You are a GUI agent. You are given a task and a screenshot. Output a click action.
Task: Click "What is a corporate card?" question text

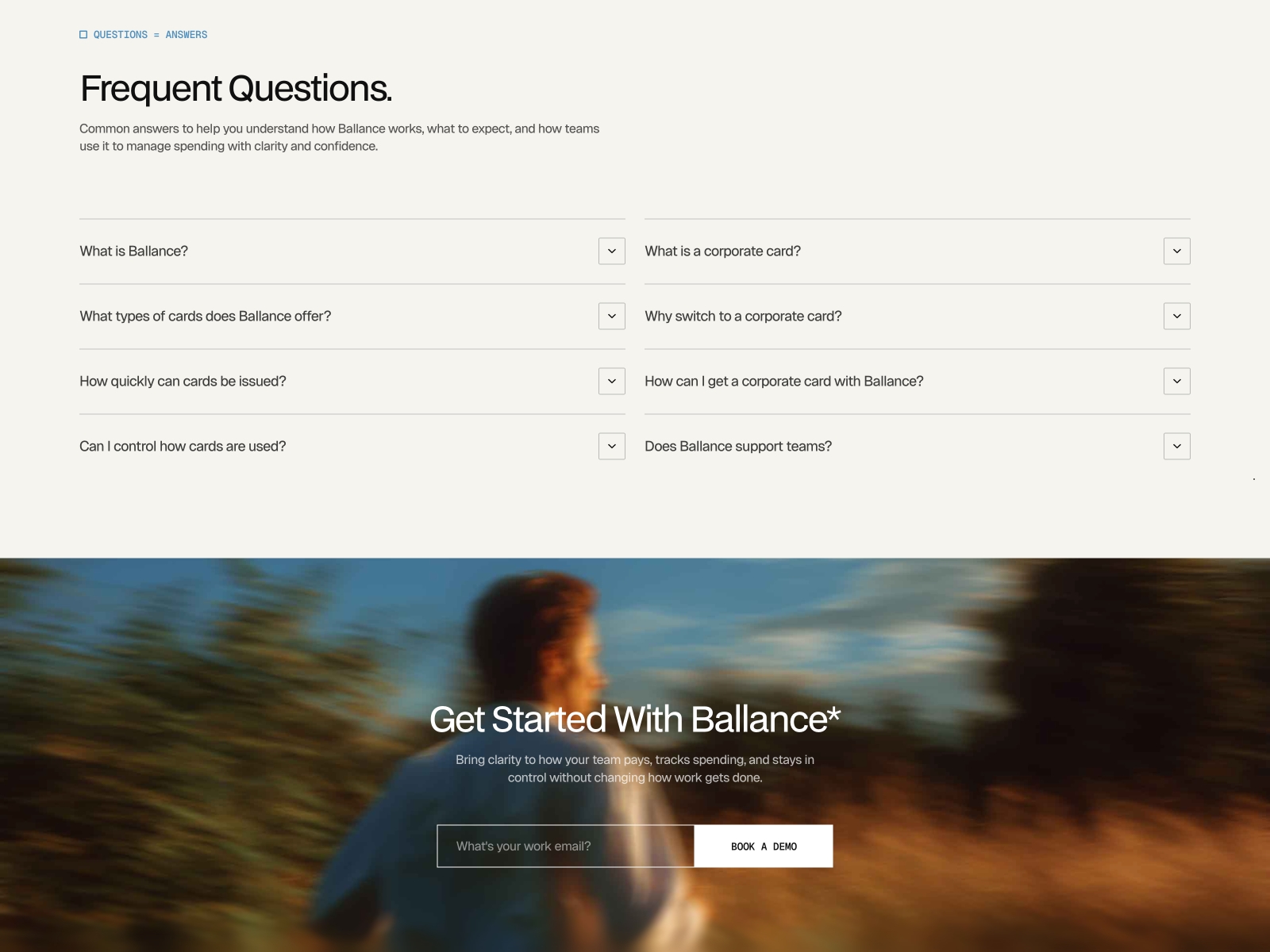(723, 251)
